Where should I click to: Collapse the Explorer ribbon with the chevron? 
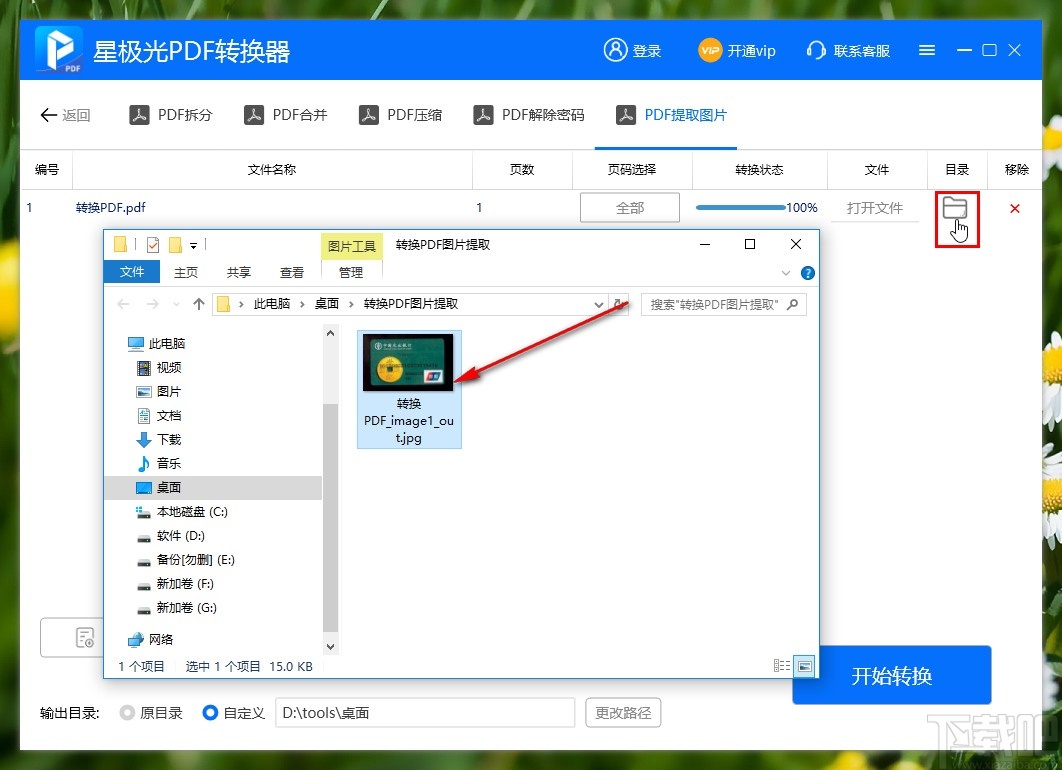pyautogui.click(x=786, y=272)
